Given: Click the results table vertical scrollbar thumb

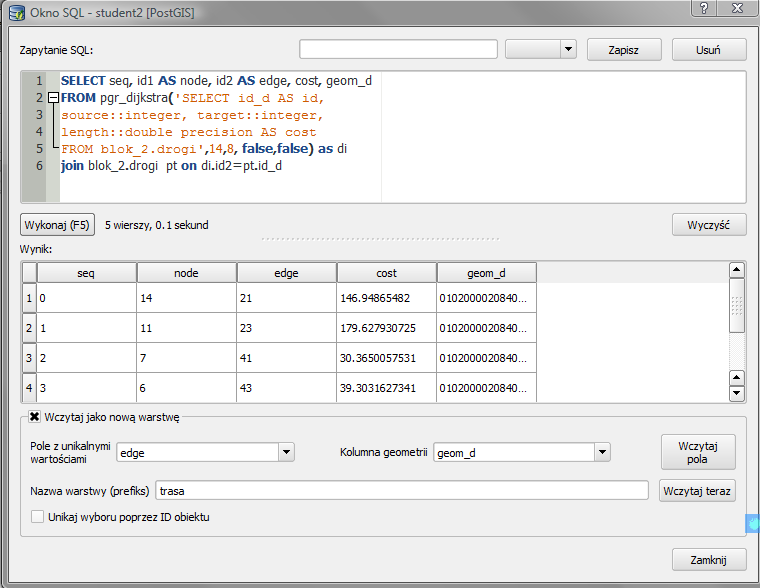Looking at the screenshot, I should 737,305.
